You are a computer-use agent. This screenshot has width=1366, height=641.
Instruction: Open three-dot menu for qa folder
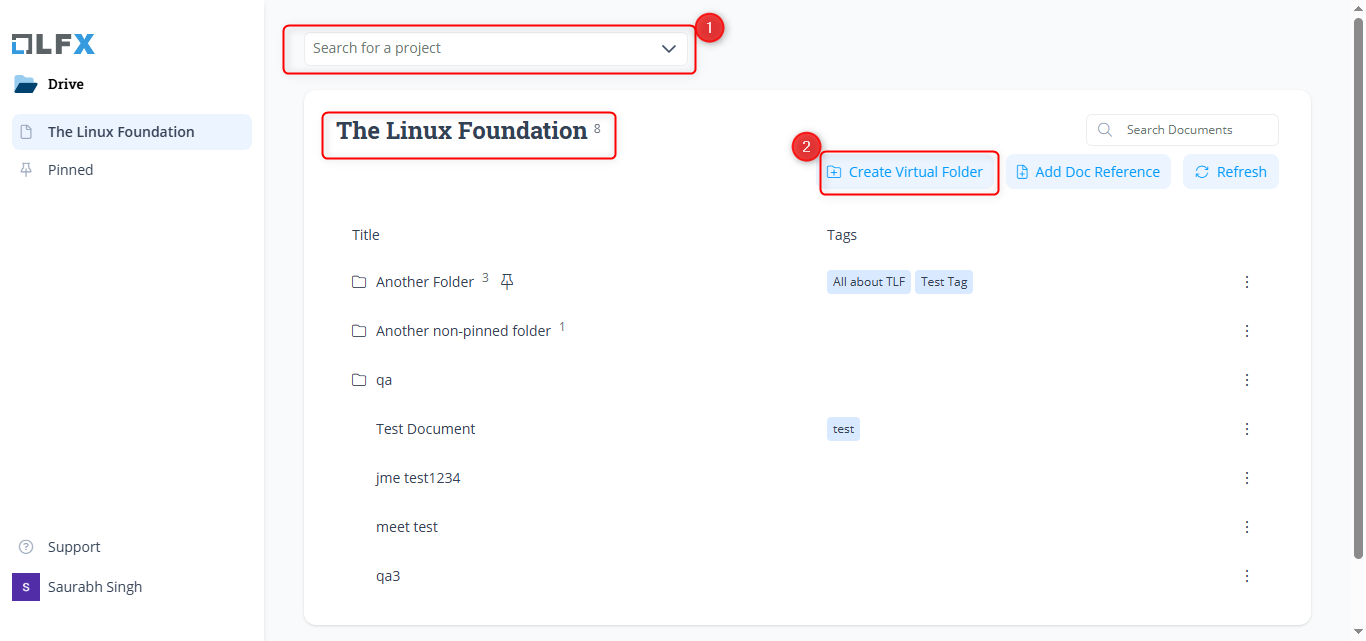pyautogui.click(x=1247, y=380)
